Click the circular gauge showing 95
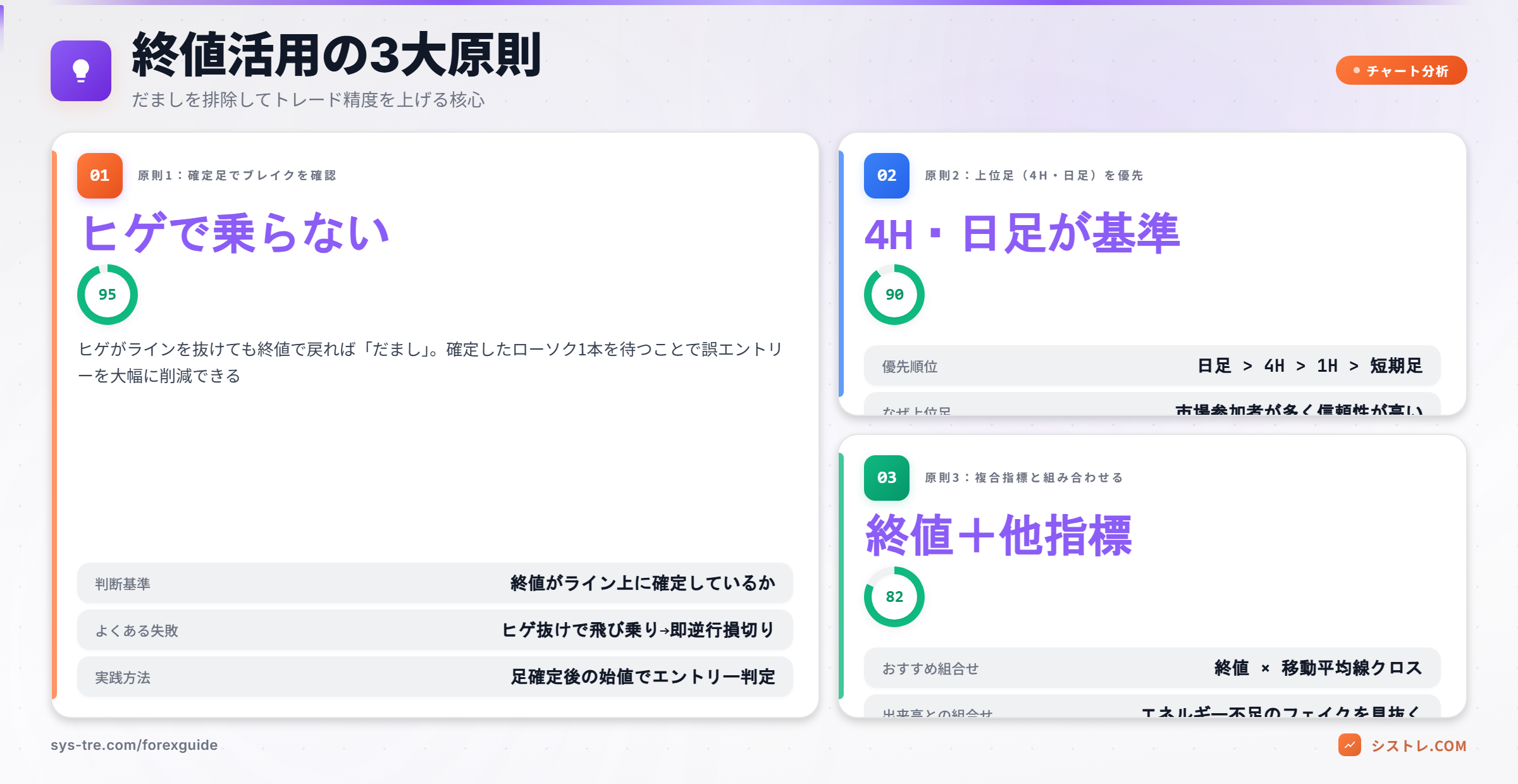 click(x=108, y=295)
